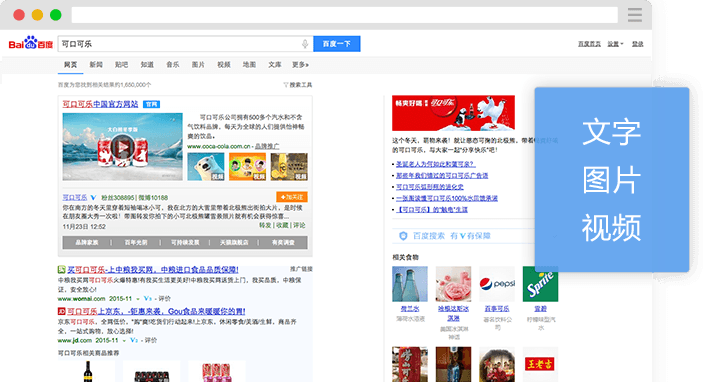Open the red cans product thumbnail
Viewport: 705px width, 382px height.
point(217,372)
